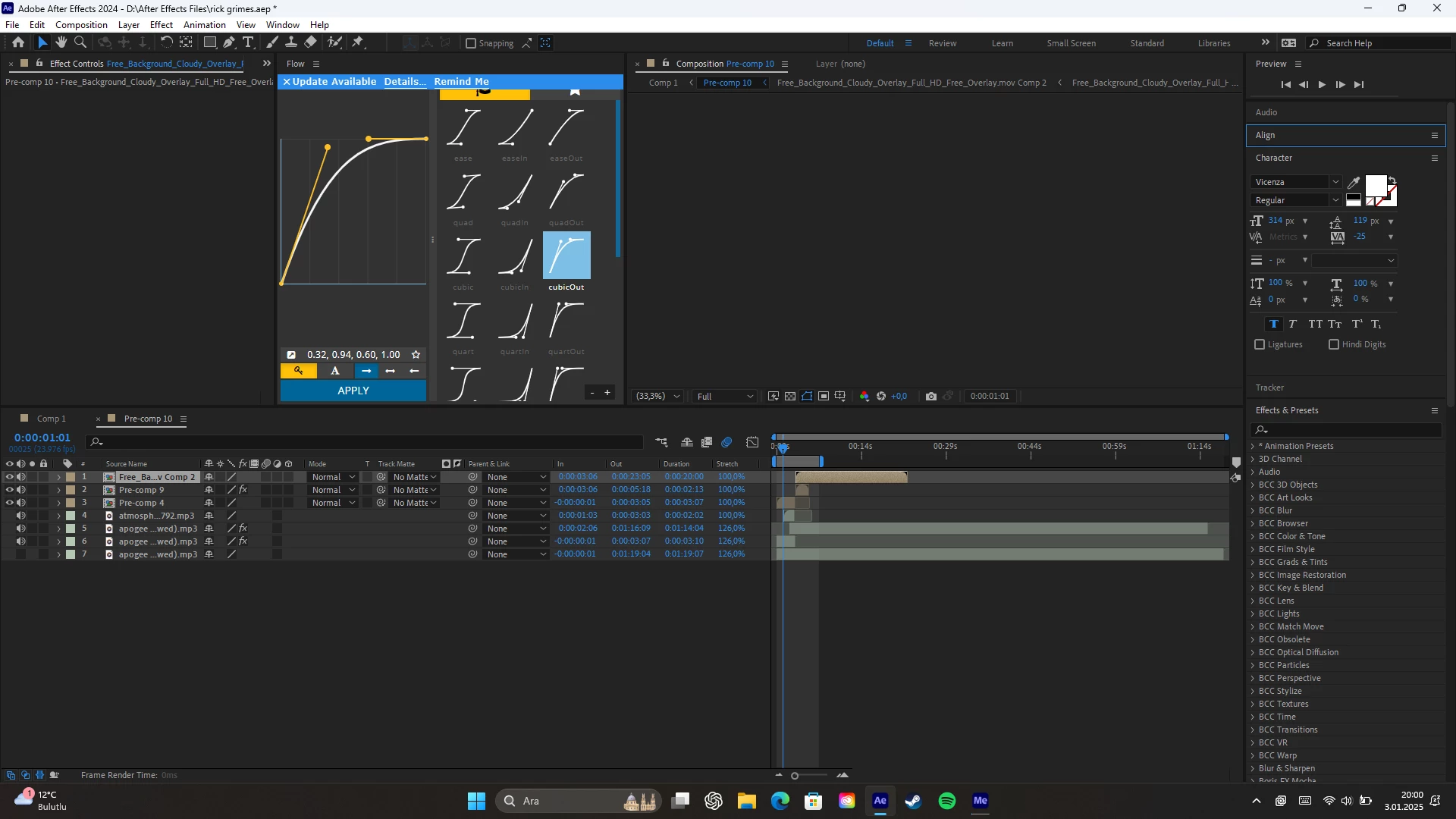Play the composition preview
The width and height of the screenshot is (1456, 819).
coord(1322,85)
